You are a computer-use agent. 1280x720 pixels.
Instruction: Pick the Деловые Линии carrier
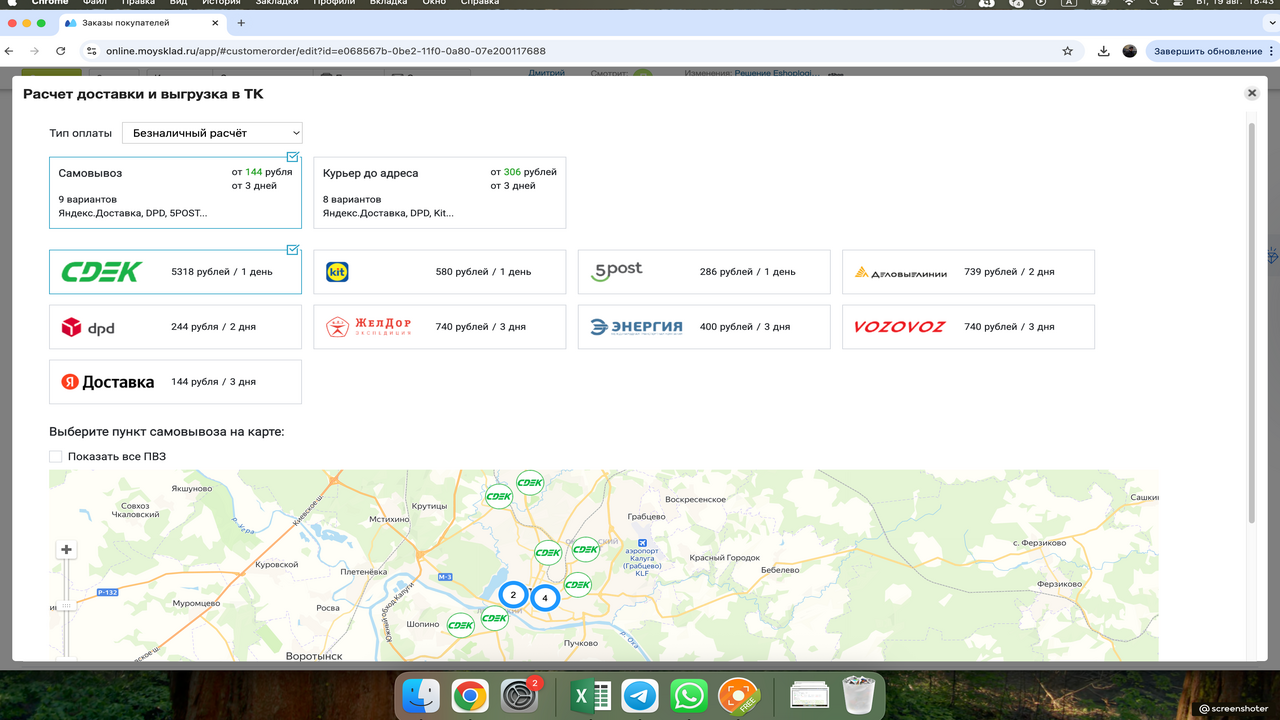point(967,272)
